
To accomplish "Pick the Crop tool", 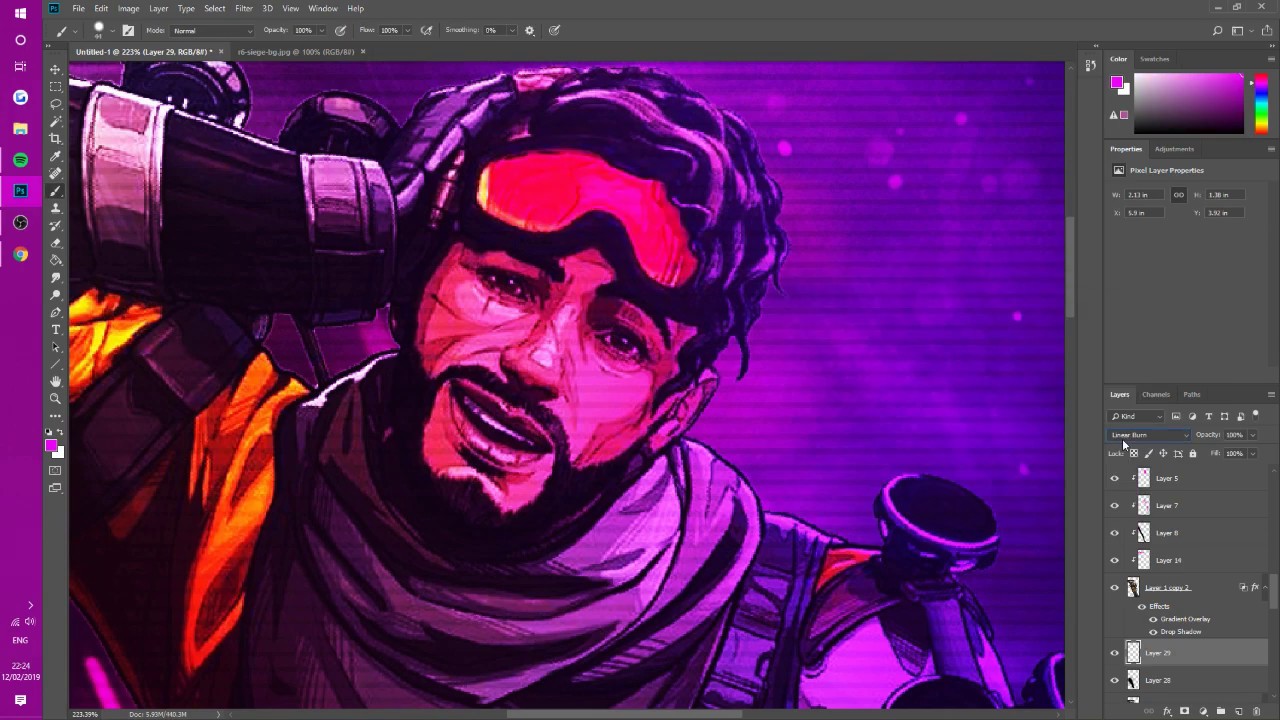I will [x=56, y=139].
